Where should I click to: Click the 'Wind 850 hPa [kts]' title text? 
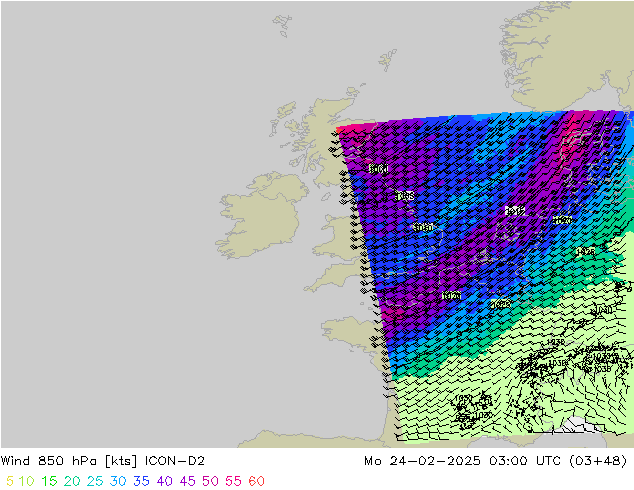[69, 461]
